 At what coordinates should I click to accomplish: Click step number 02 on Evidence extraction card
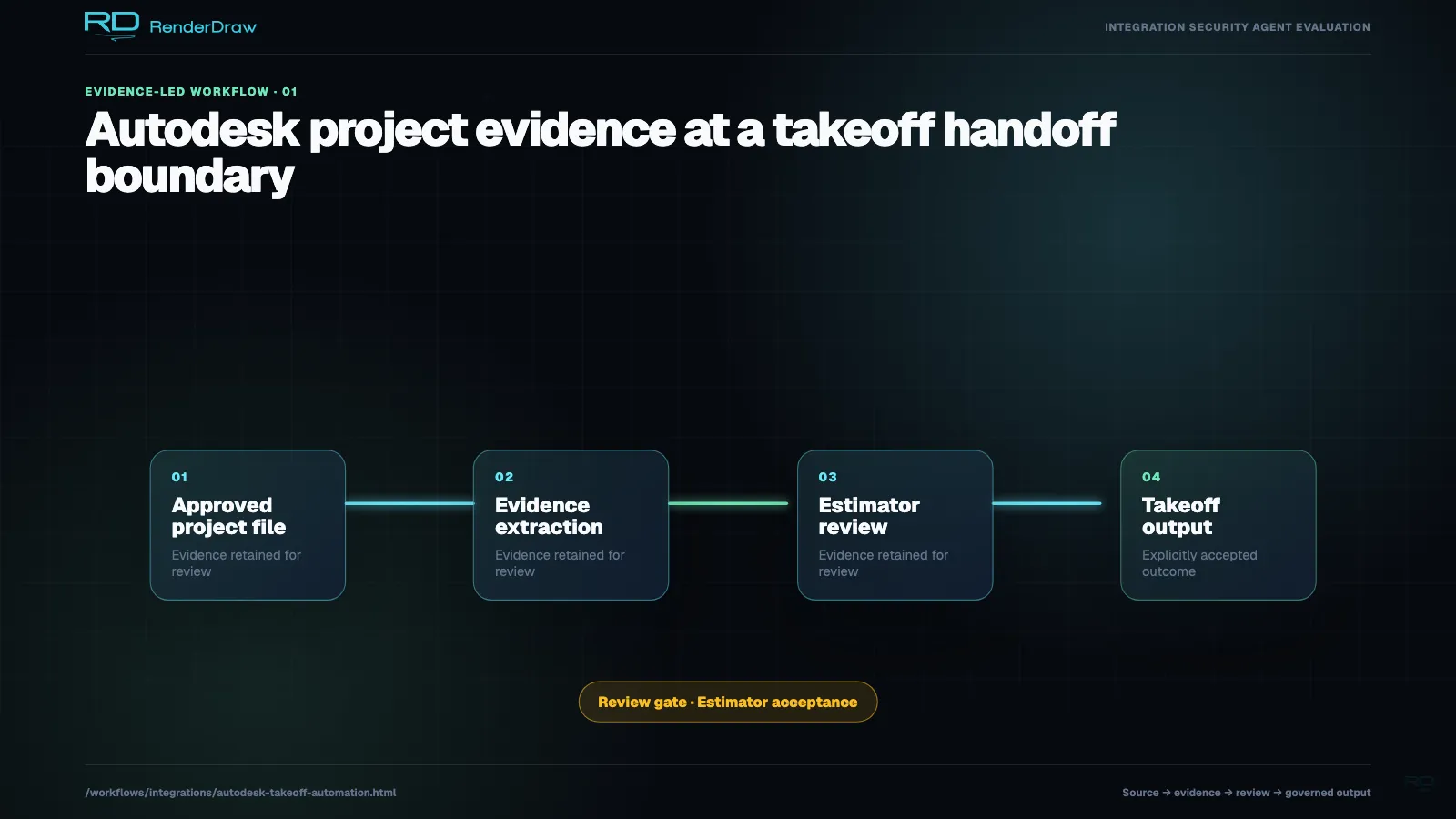(x=504, y=477)
